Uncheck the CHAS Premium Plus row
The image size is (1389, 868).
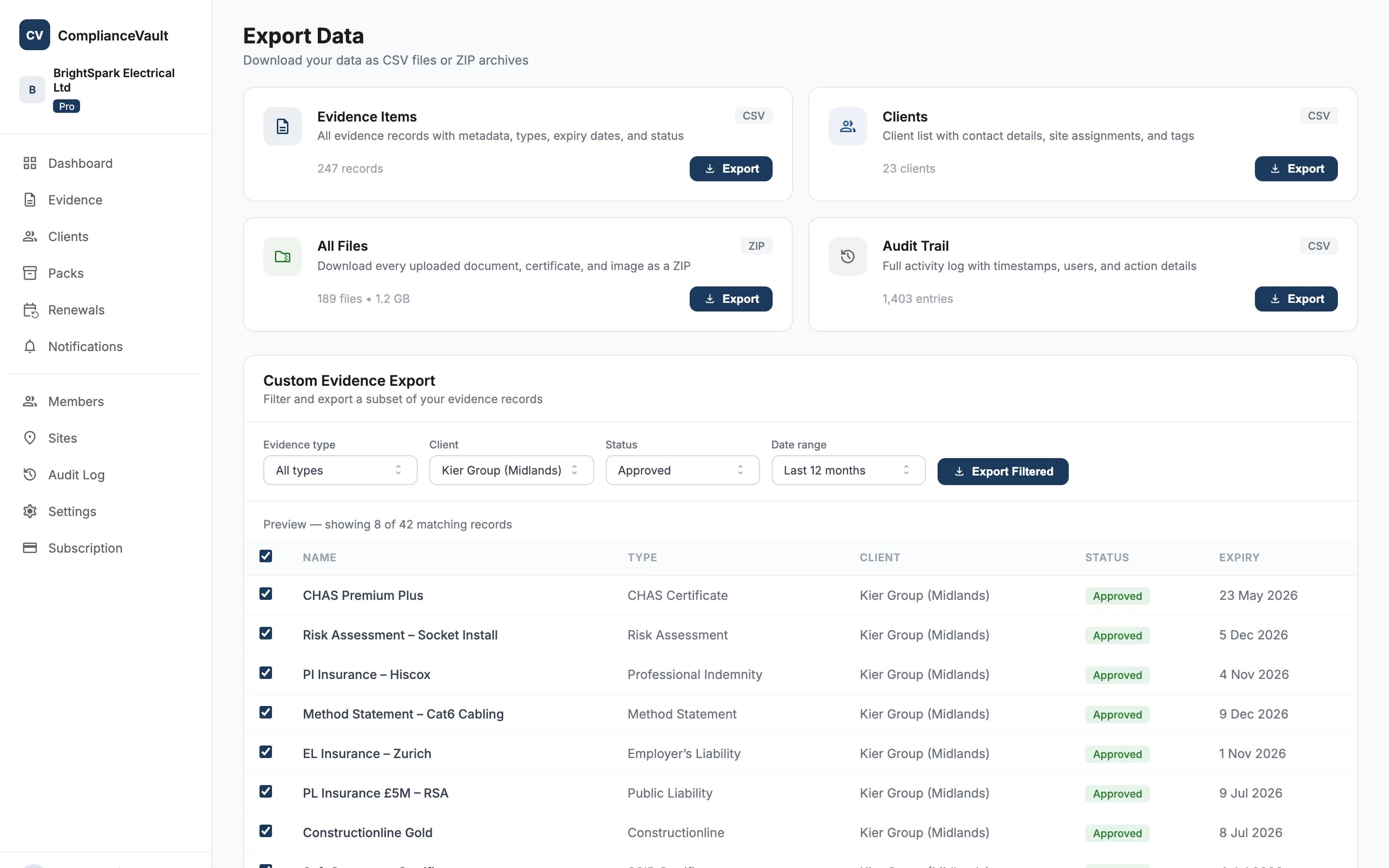click(x=266, y=594)
